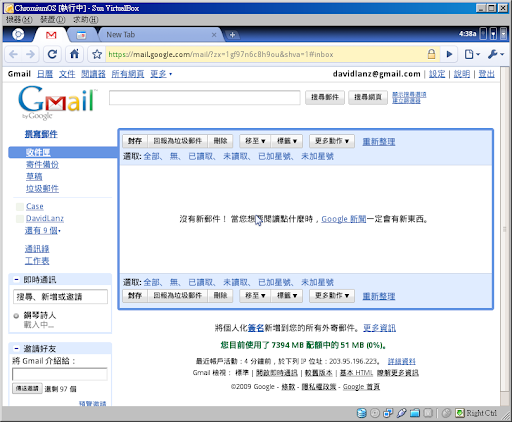Open the 所有網頁 link
This screenshot has width=512, height=422.
(x=128, y=74)
